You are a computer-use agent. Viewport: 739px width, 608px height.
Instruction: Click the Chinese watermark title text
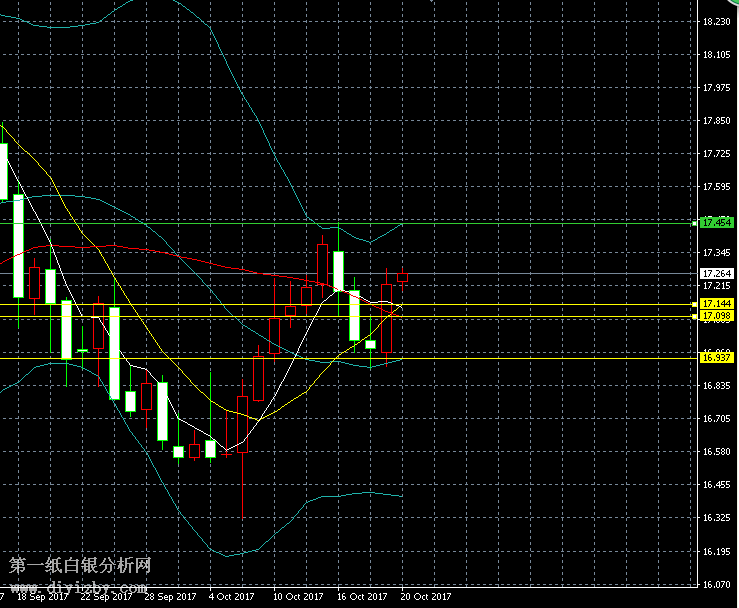(80, 566)
